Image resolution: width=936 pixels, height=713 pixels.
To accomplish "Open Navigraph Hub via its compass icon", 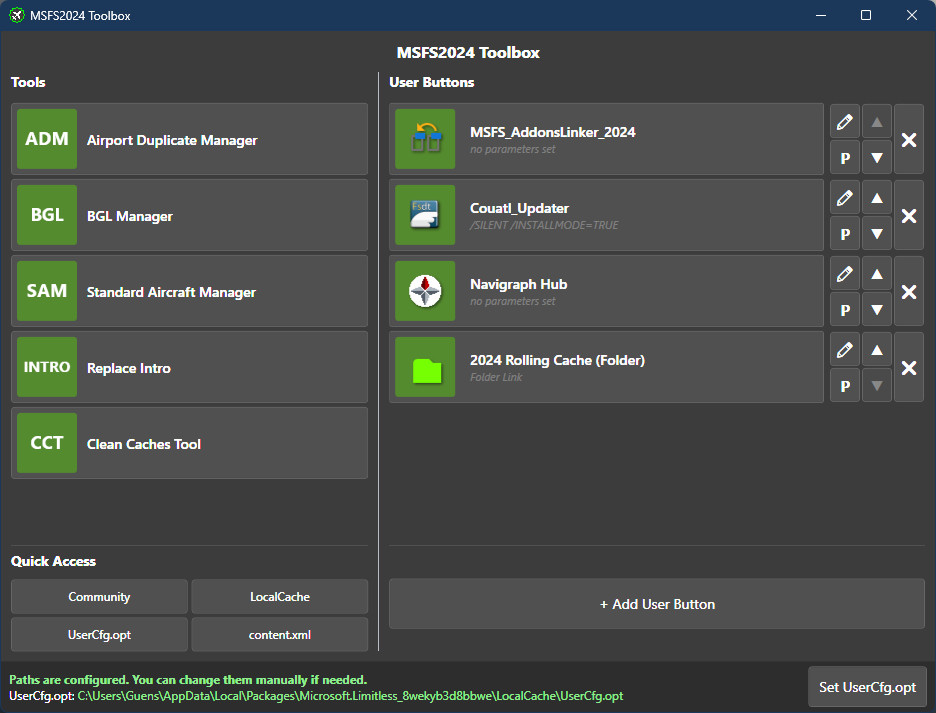I will pos(425,291).
